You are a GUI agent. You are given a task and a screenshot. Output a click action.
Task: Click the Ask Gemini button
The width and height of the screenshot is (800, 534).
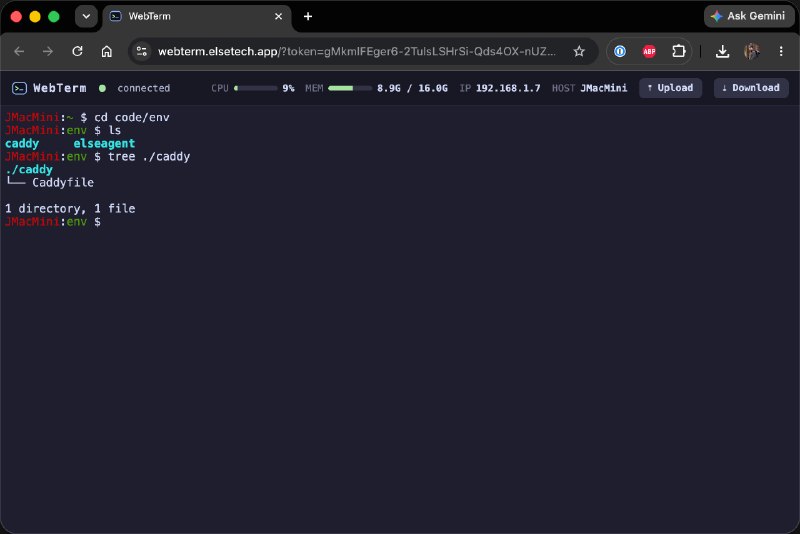[x=748, y=16]
